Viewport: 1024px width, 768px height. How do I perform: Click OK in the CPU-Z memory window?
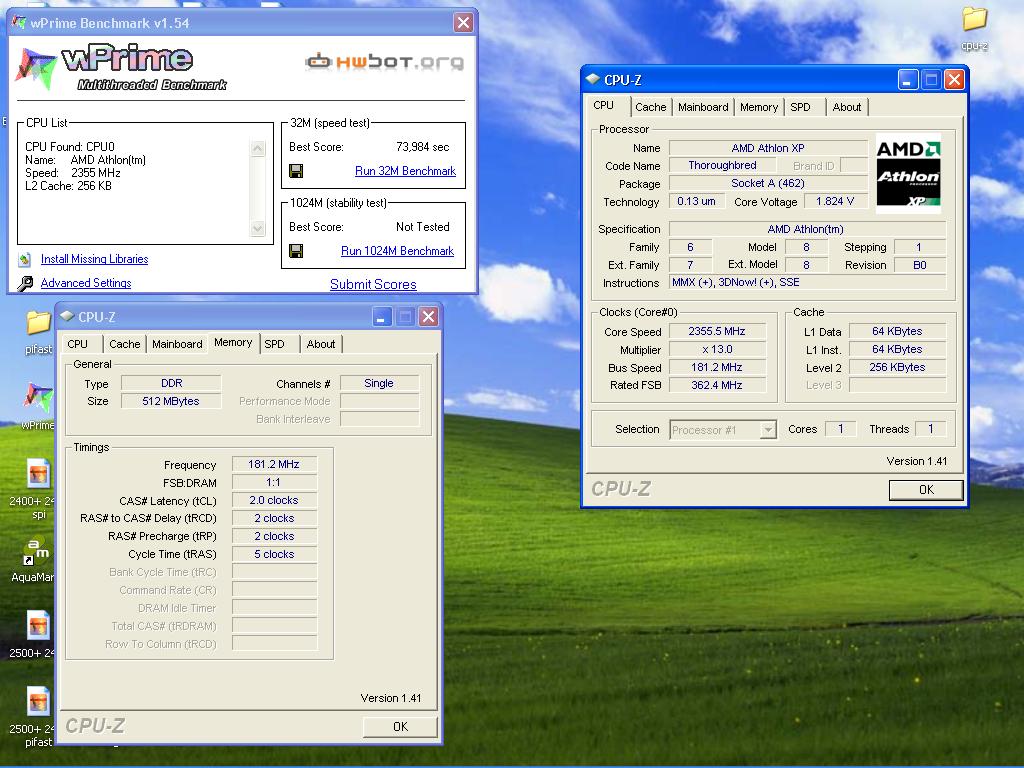point(400,727)
